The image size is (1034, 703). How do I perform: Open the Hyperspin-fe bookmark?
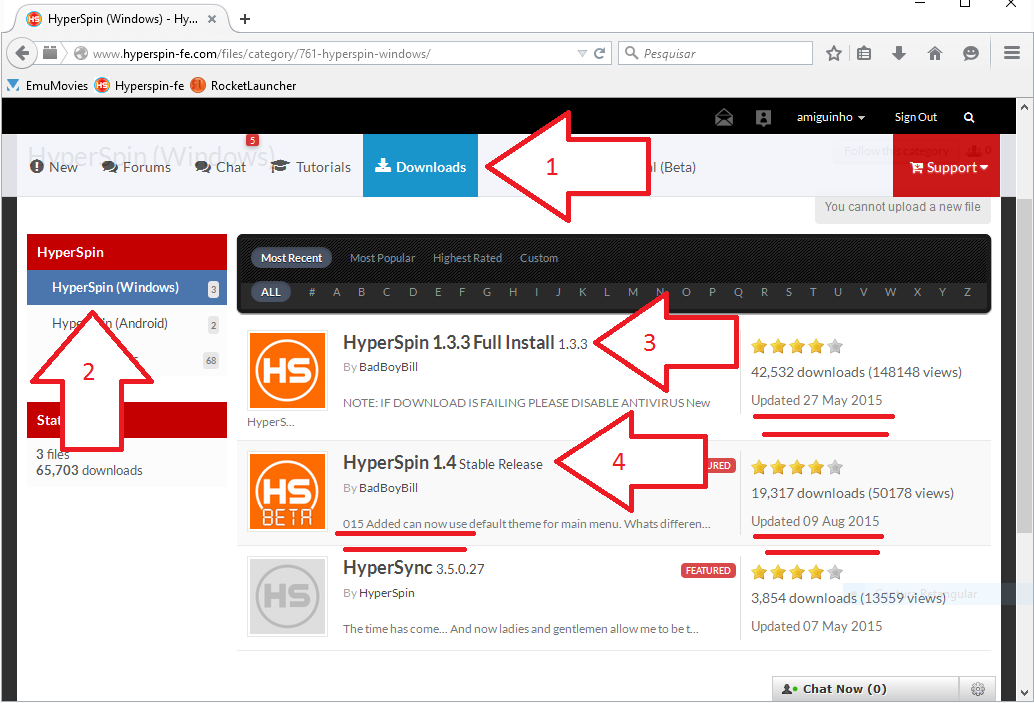[x=140, y=86]
